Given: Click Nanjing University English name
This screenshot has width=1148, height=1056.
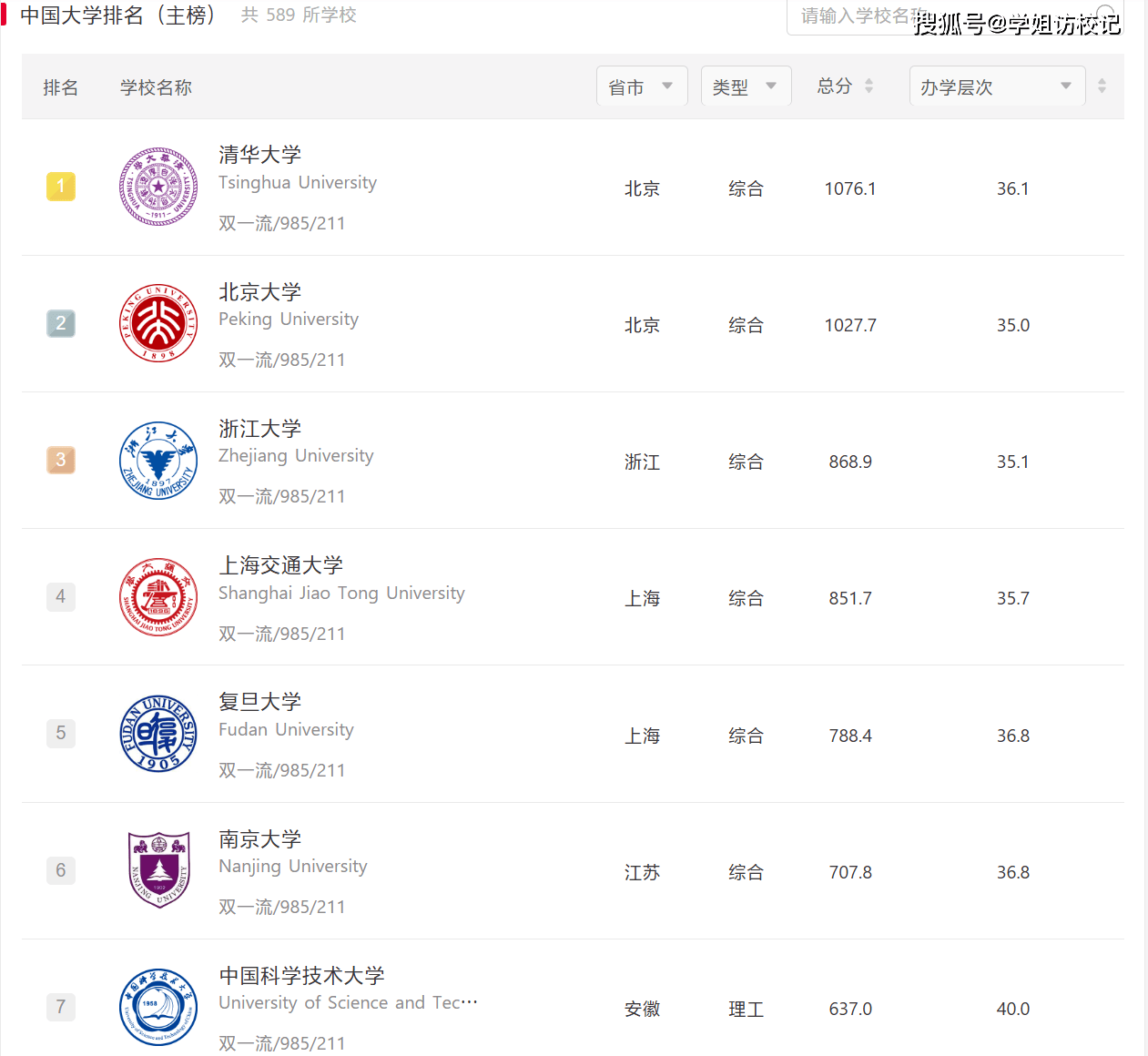Looking at the screenshot, I should pos(293,867).
